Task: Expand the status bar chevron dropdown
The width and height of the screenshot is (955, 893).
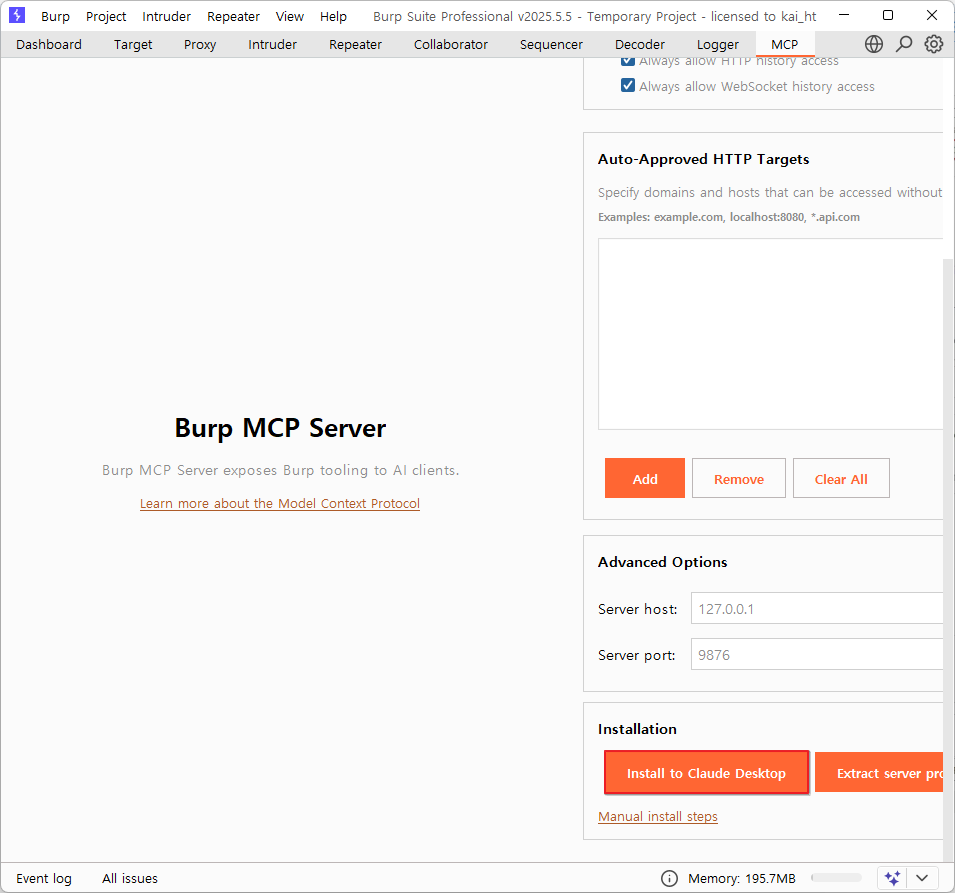Action: [x=922, y=878]
